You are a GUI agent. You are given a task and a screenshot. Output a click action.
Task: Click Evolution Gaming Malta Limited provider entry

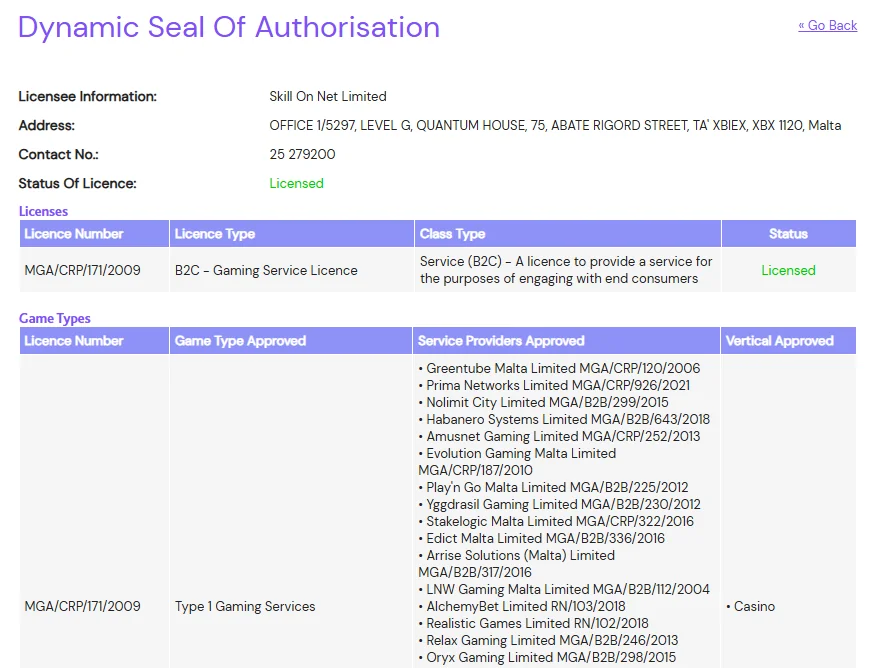click(x=517, y=462)
